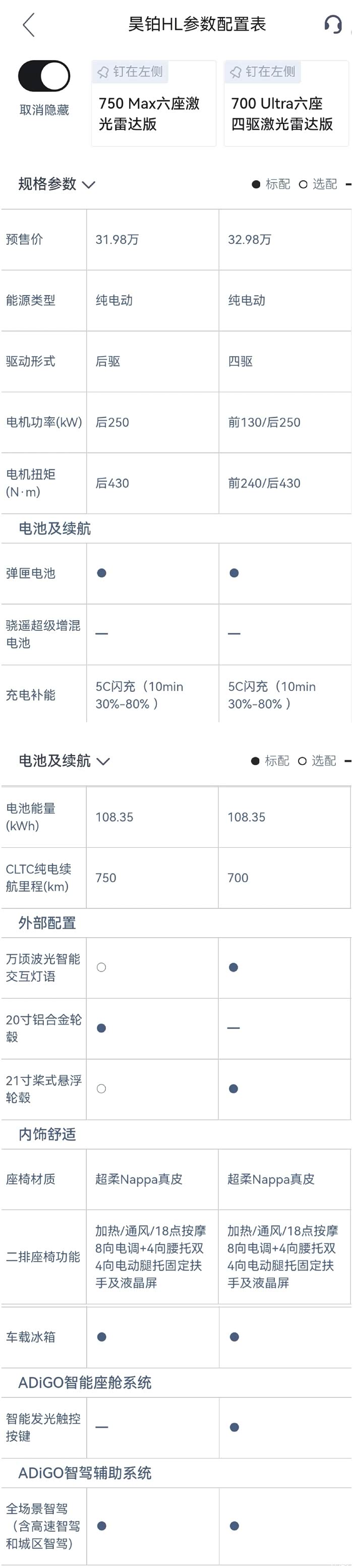Screen dimensions: 353x1568
Task: Click pin icon above 750 Max column
Action: click(103, 73)
